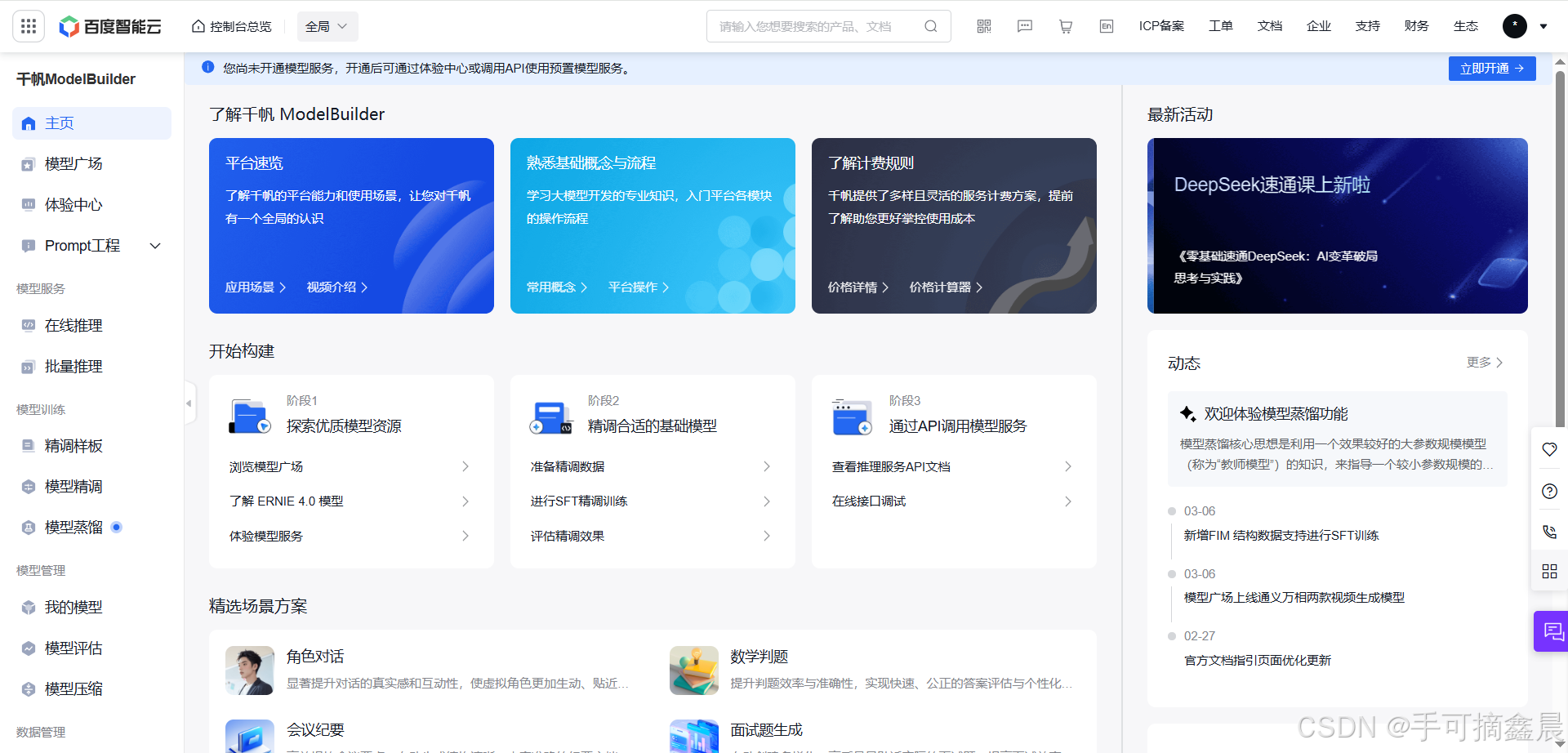Image resolution: width=1568 pixels, height=753 pixels.
Task: Click the floating grid apps icon
Action: (x=1549, y=571)
